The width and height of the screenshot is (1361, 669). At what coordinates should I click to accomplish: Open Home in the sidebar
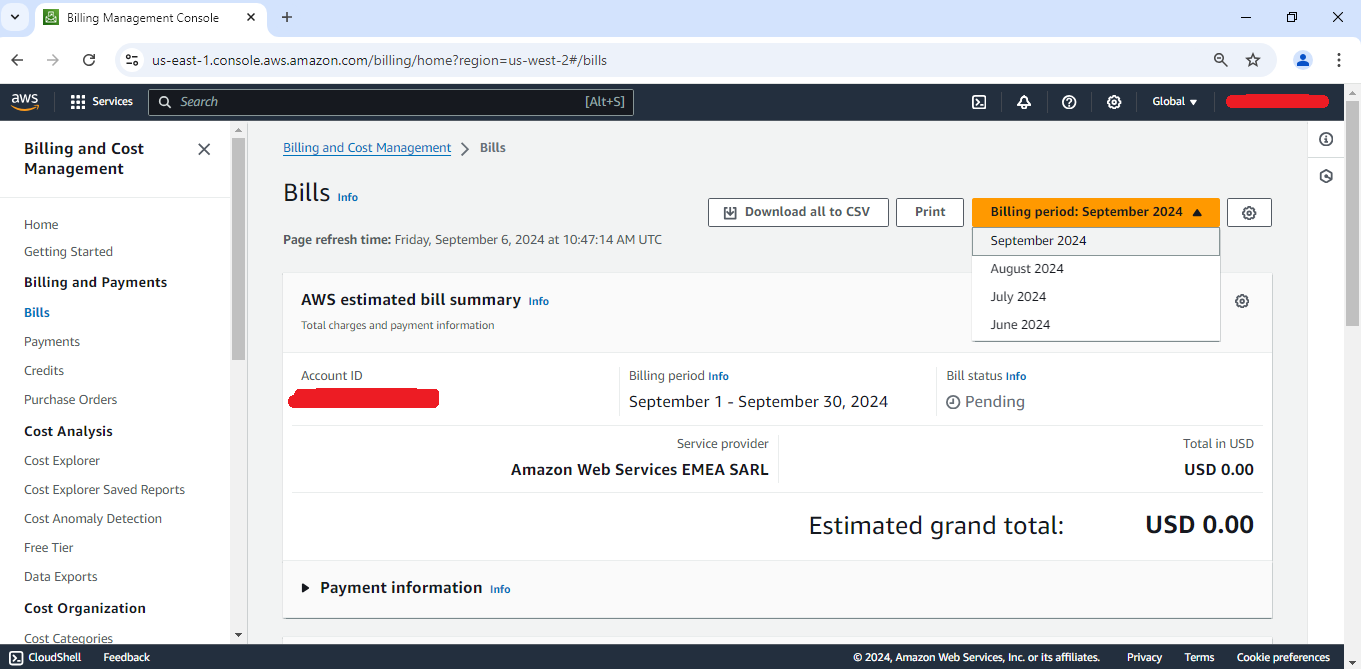point(41,225)
